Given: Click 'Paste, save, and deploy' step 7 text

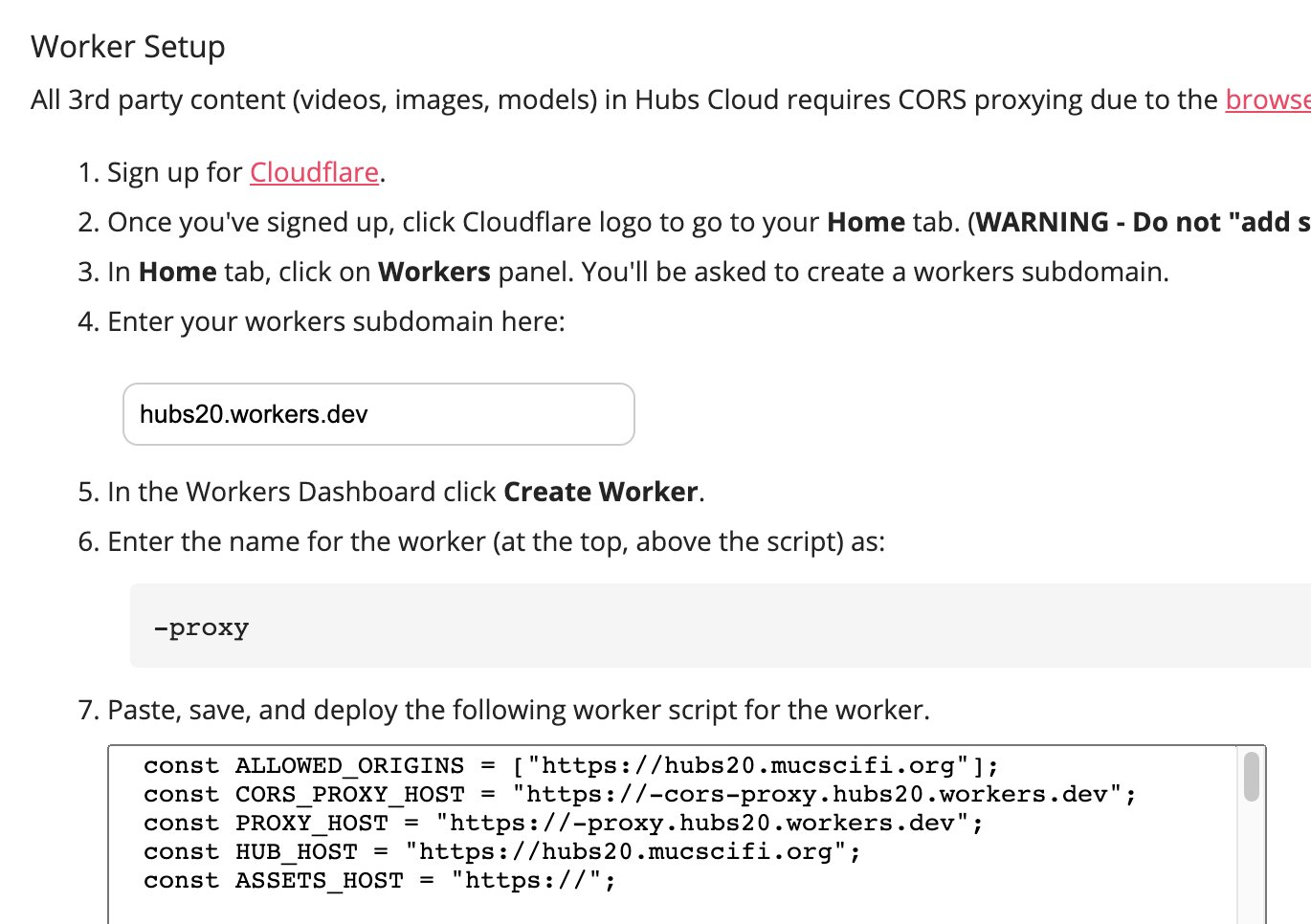Looking at the screenshot, I should point(518,710).
